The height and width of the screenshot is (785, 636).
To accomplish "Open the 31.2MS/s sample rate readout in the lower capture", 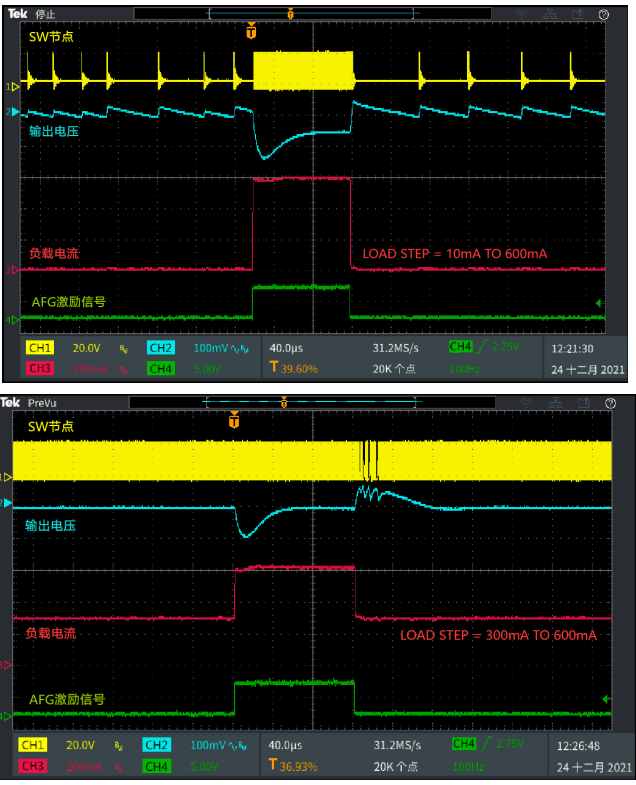I will (x=396, y=745).
